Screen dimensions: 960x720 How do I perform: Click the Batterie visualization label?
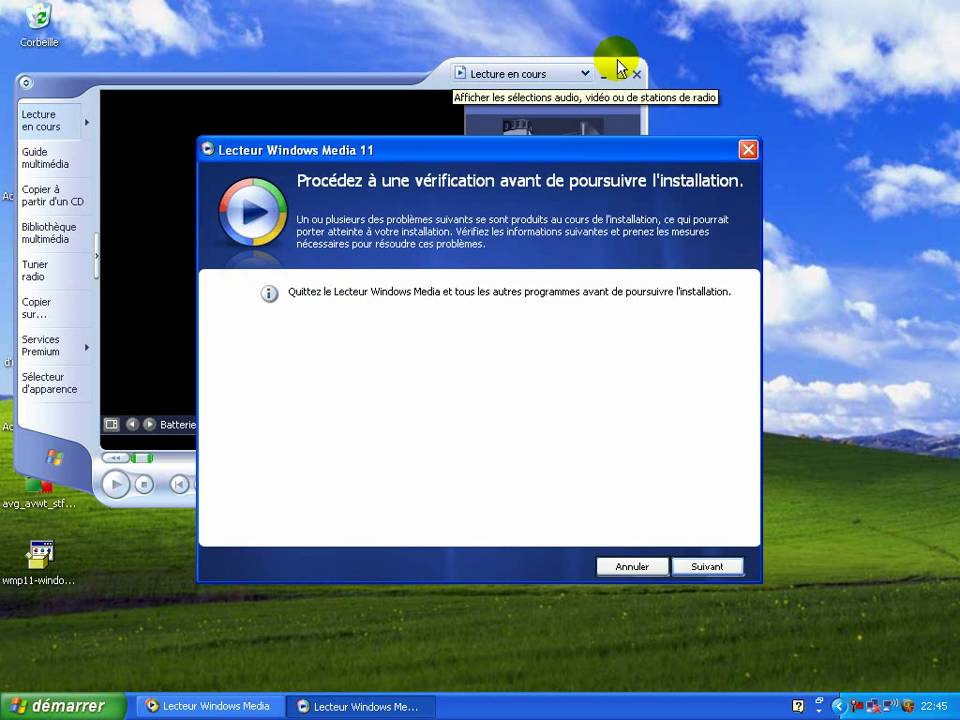[x=178, y=424]
